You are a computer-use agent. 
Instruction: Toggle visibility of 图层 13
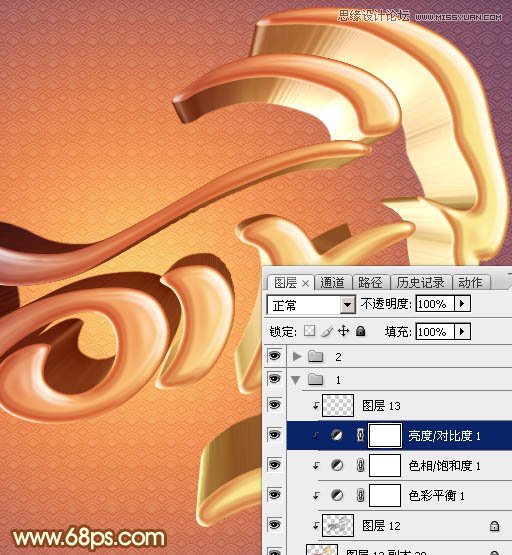(275, 405)
